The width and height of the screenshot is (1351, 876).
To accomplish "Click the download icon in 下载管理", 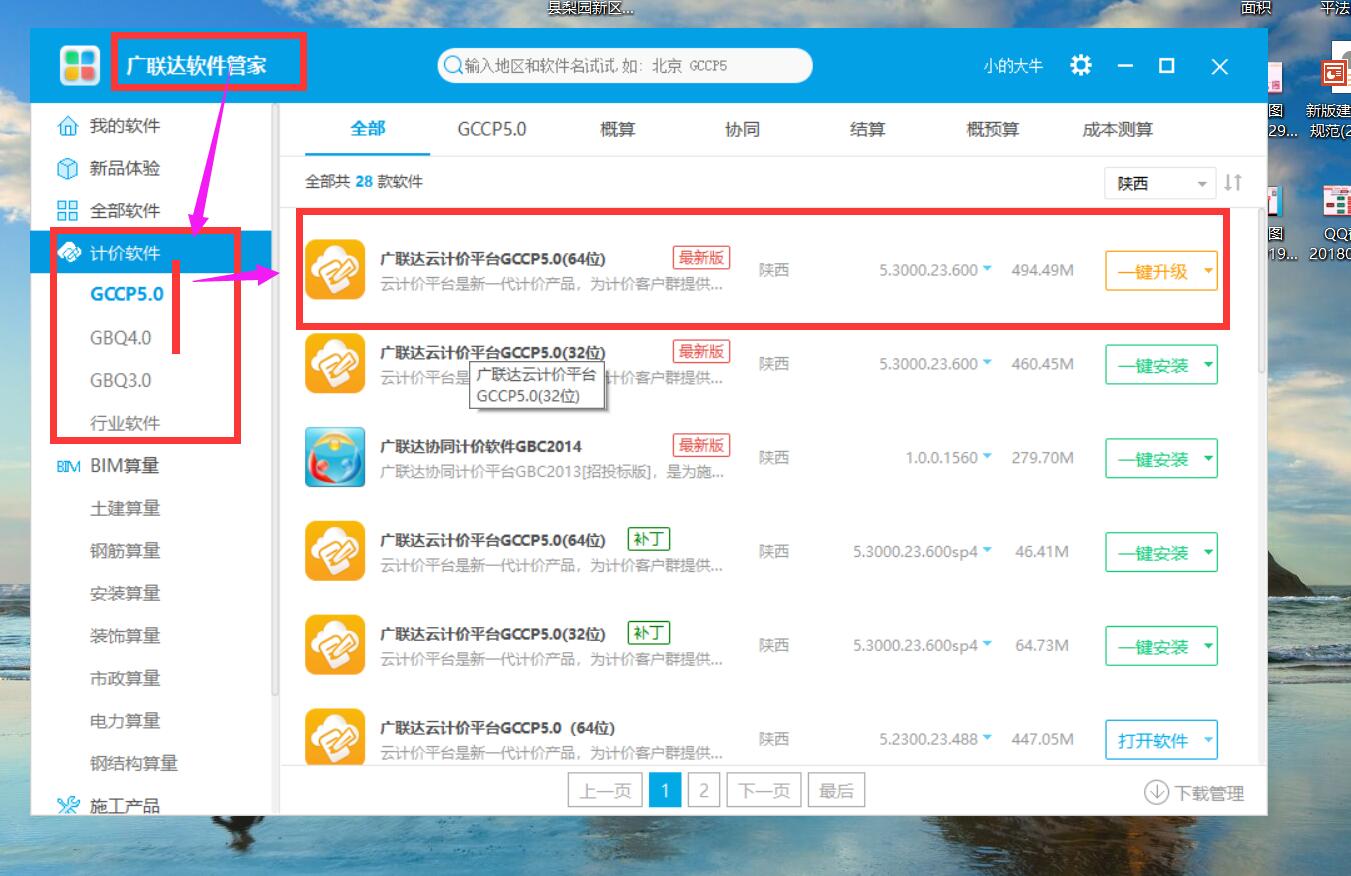I will pos(1156,793).
